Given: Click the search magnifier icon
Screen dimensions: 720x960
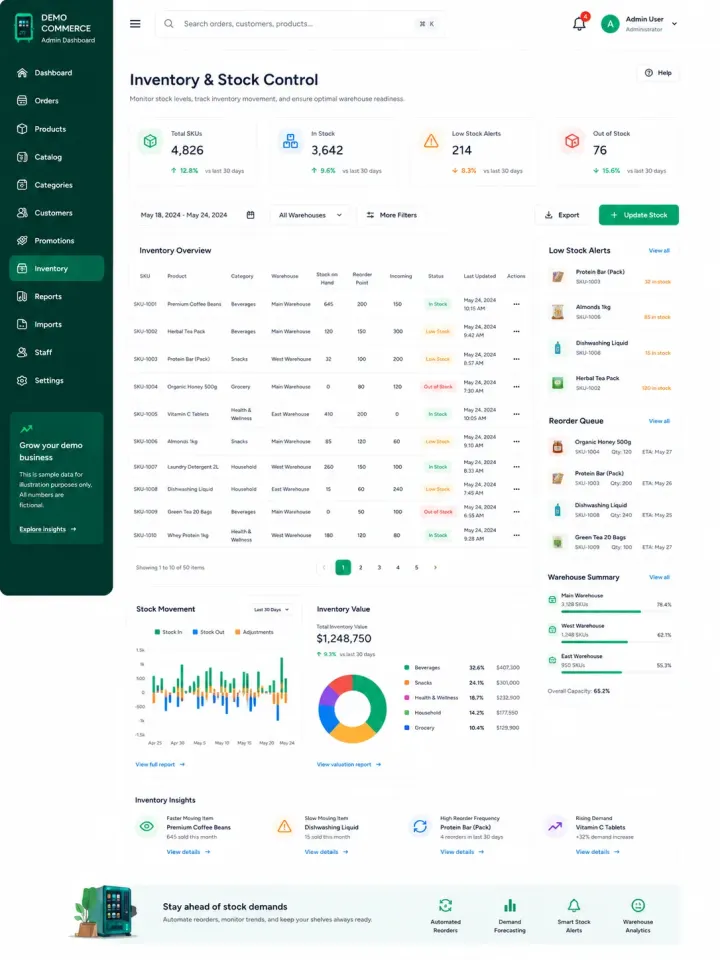Looking at the screenshot, I should point(169,24).
